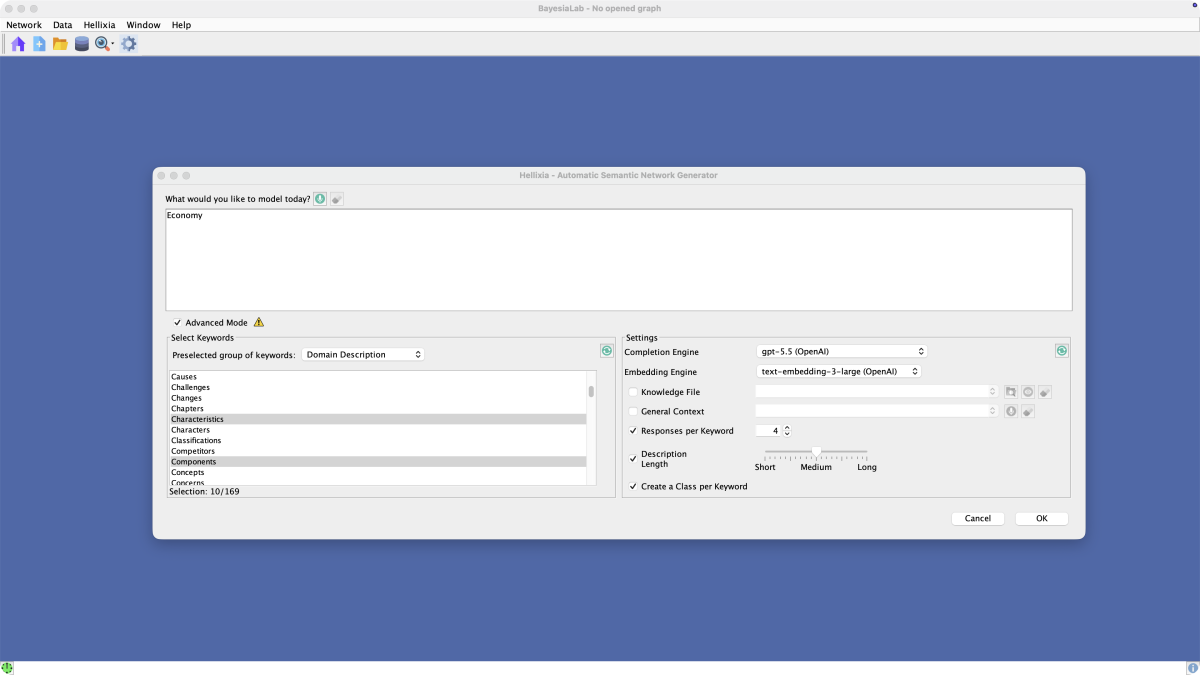This screenshot has width=1200, height=675.
Task: Open the Data menu
Action: pos(62,24)
